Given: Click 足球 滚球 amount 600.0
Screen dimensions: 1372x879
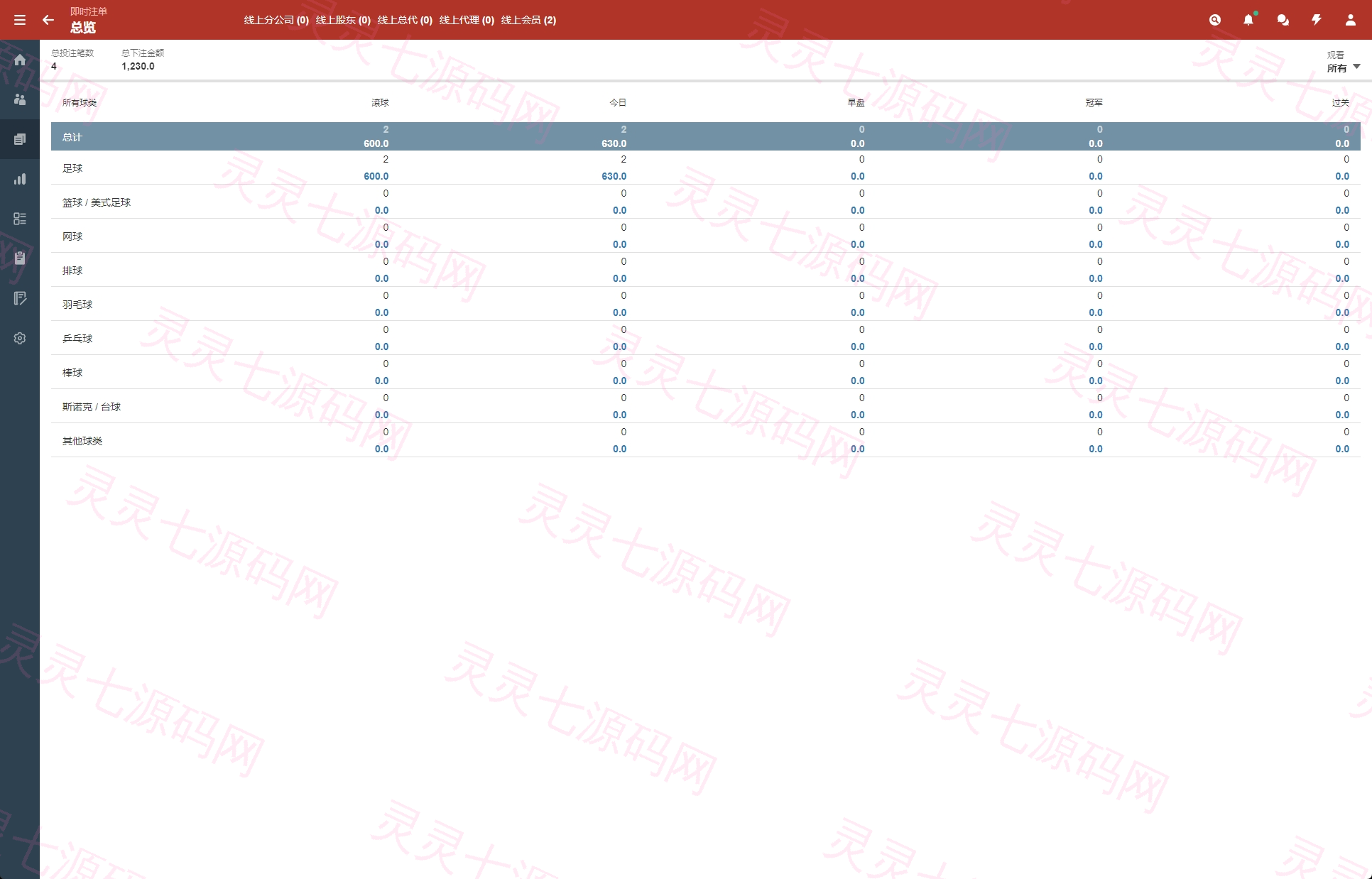Looking at the screenshot, I should pos(376,176).
